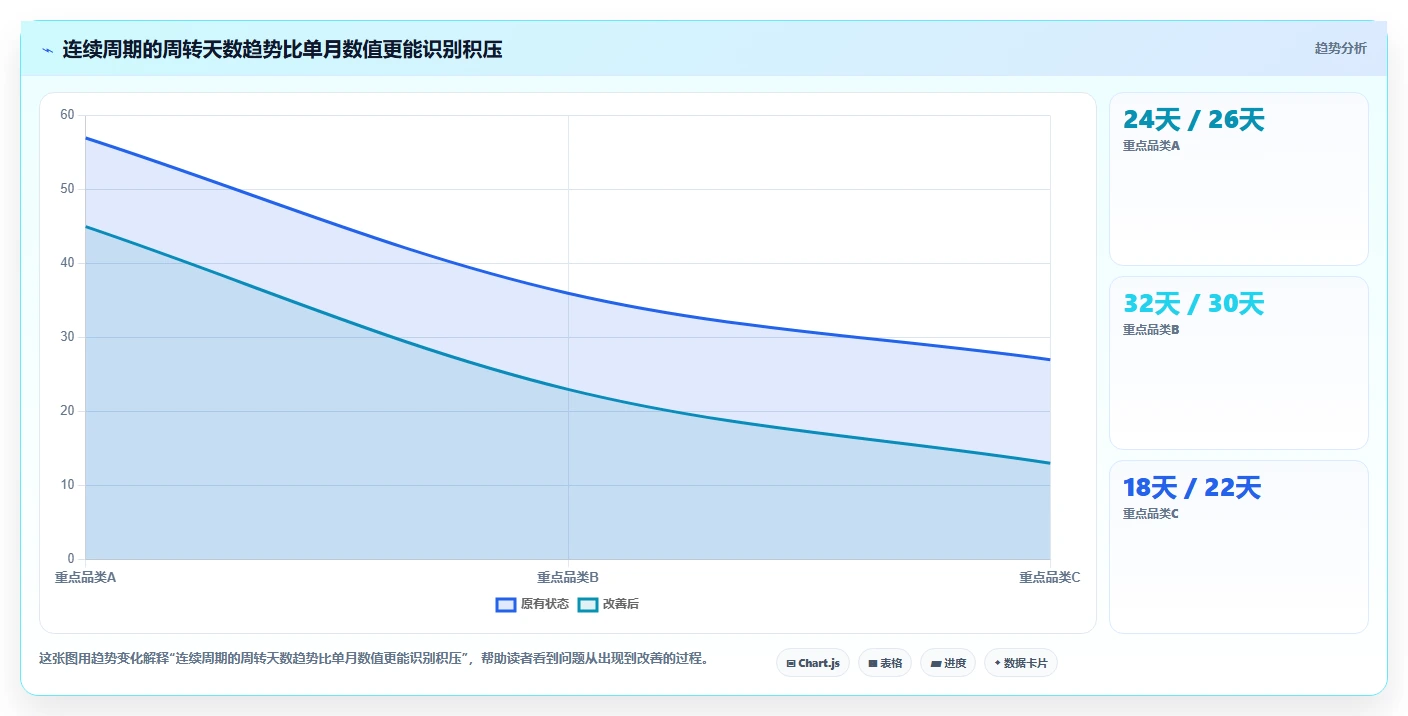Click the 原有状态 legend label
Viewport: 1408px width, 716px height.
545,604
